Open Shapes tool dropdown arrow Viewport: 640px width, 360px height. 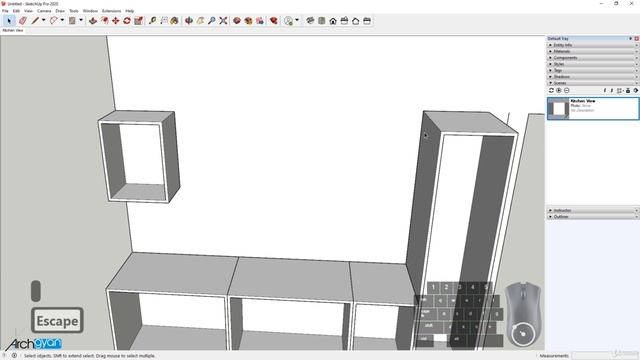coord(81,20)
